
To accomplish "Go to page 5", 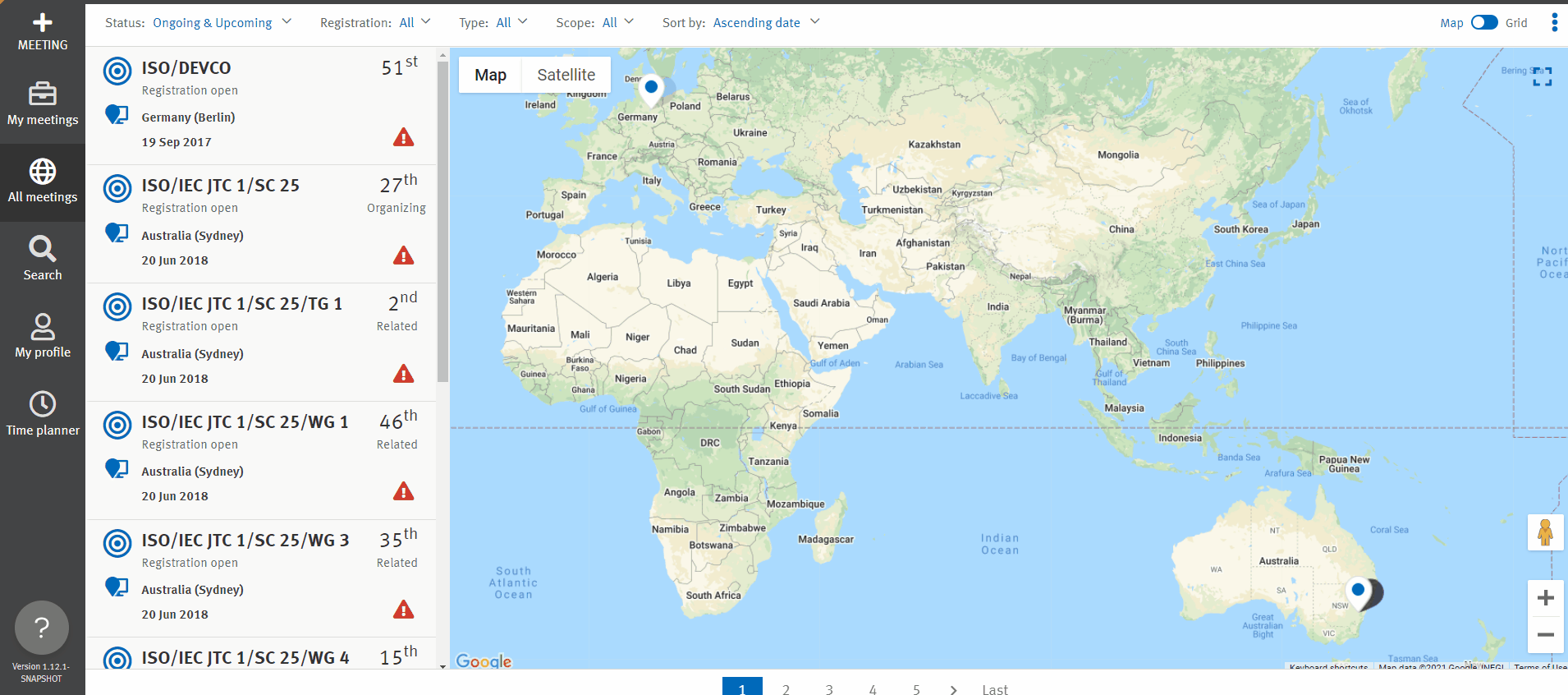I will (916, 688).
